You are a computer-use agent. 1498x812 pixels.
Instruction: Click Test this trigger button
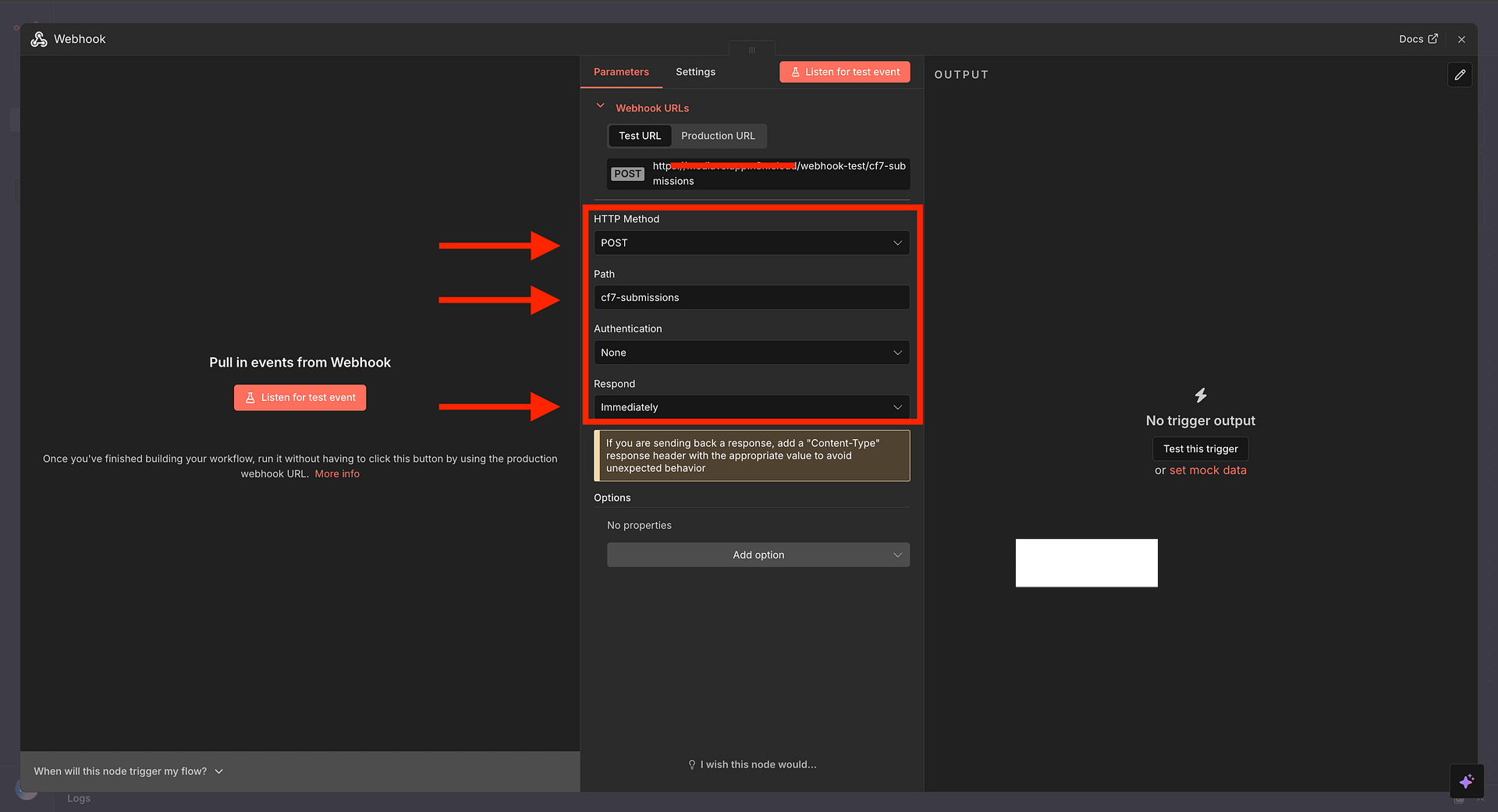coord(1200,449)
